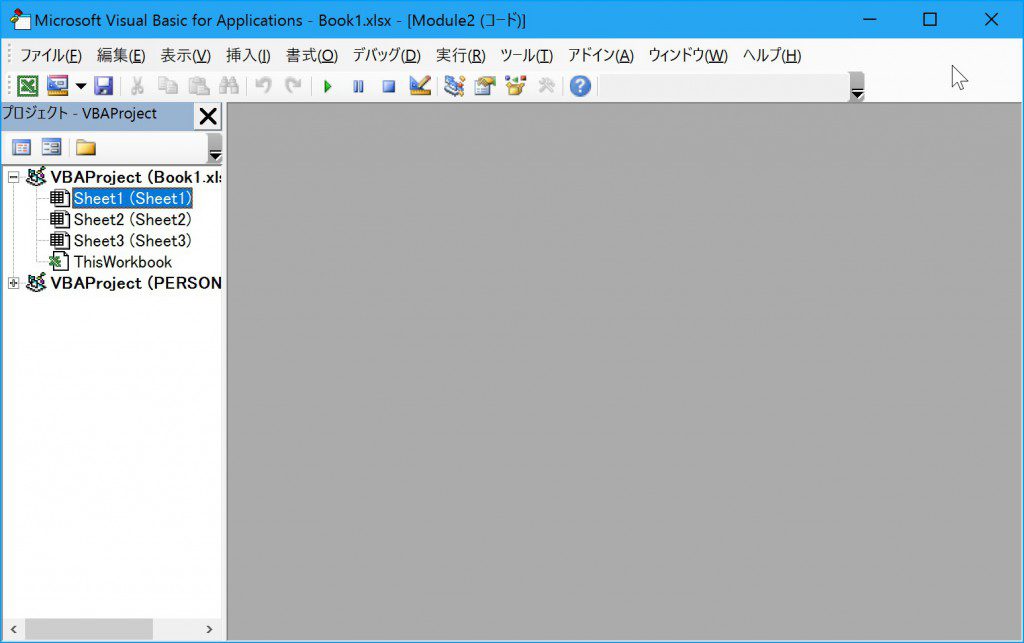Open Visual Basic Help question mark icon
The width and height of the screenshot is (1024, 643).
[580, 86]
